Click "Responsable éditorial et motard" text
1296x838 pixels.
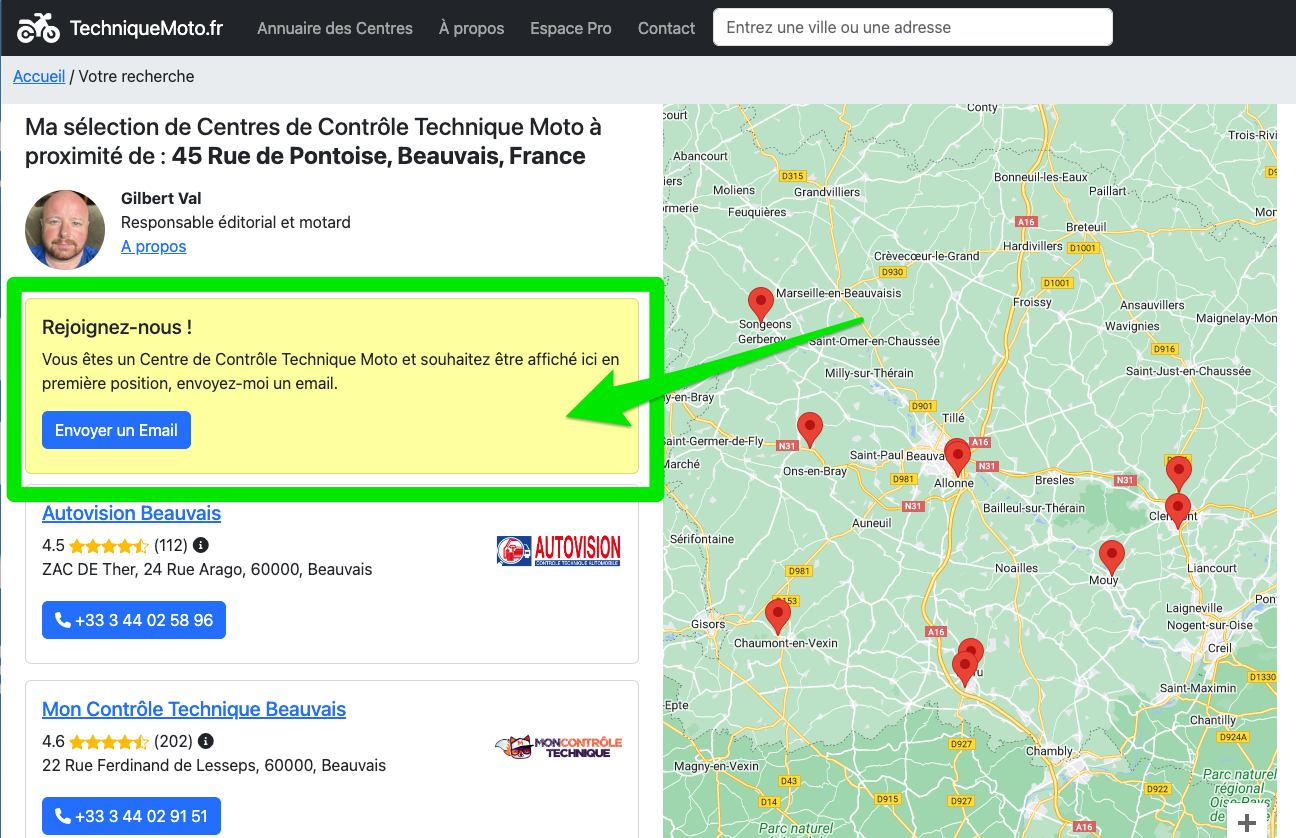point(236,222)
